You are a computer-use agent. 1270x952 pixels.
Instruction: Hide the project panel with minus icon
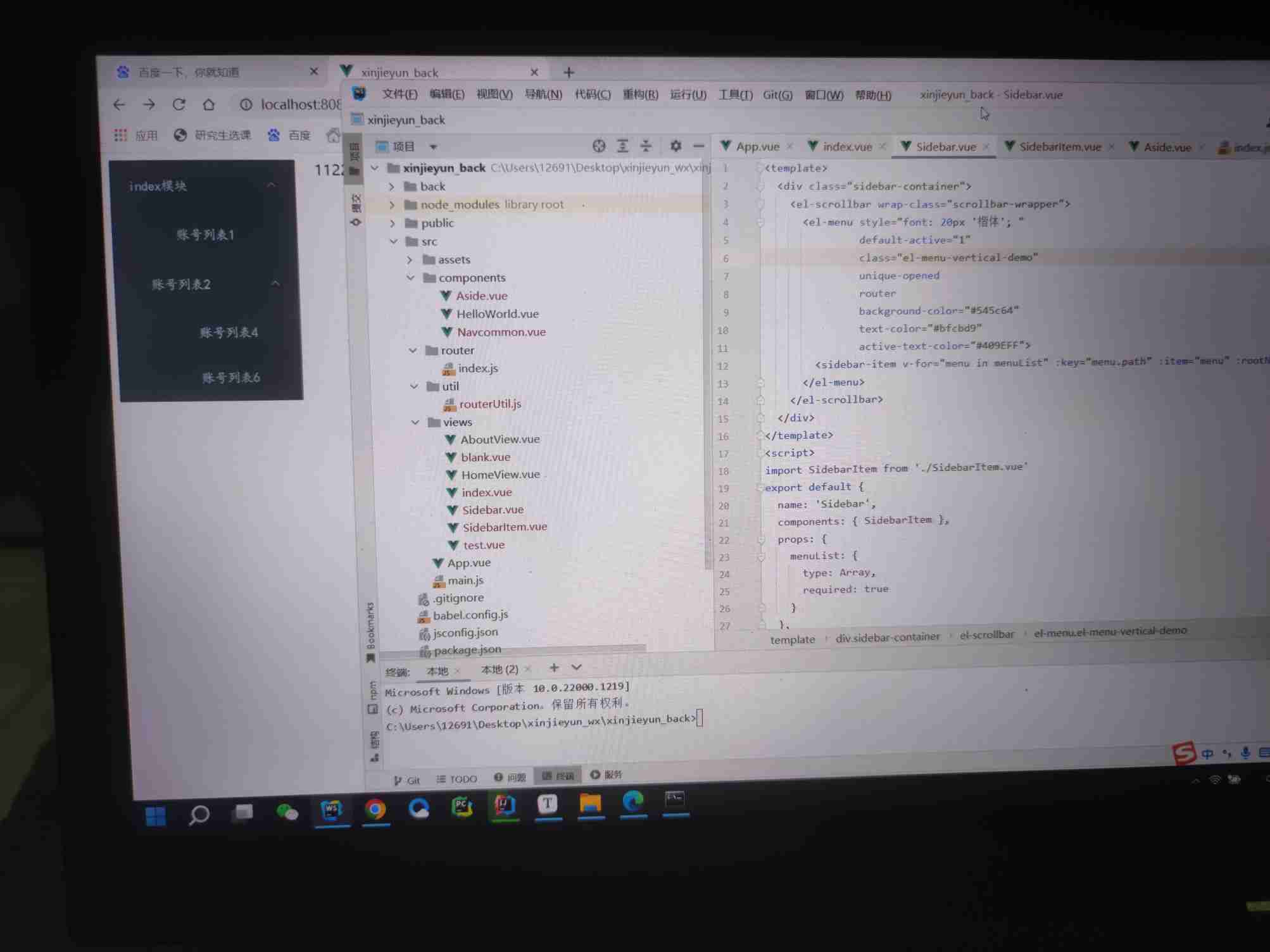click(x=698, y=146)
